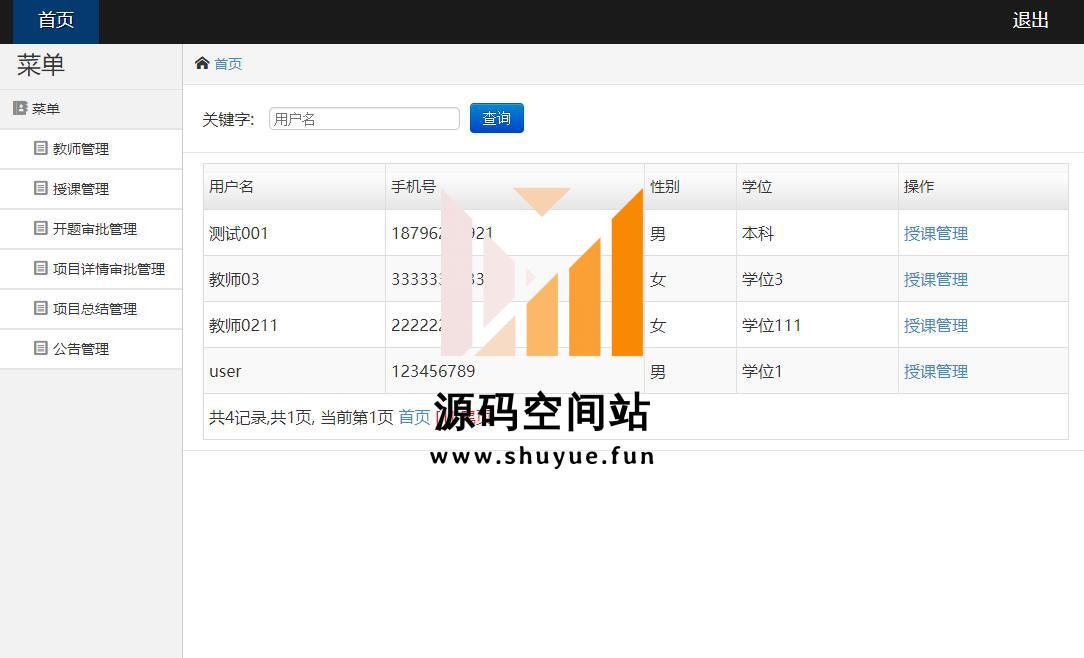Select the 教师0211 username cell
Screen dimensions: 1084x658
[295, 325]
